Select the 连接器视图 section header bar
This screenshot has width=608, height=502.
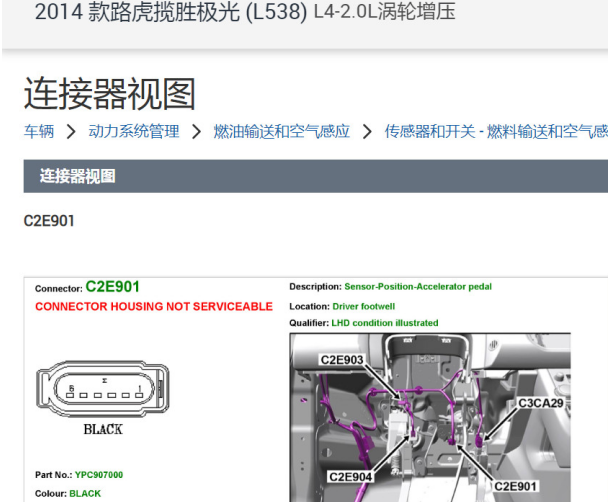click(316, 176)
